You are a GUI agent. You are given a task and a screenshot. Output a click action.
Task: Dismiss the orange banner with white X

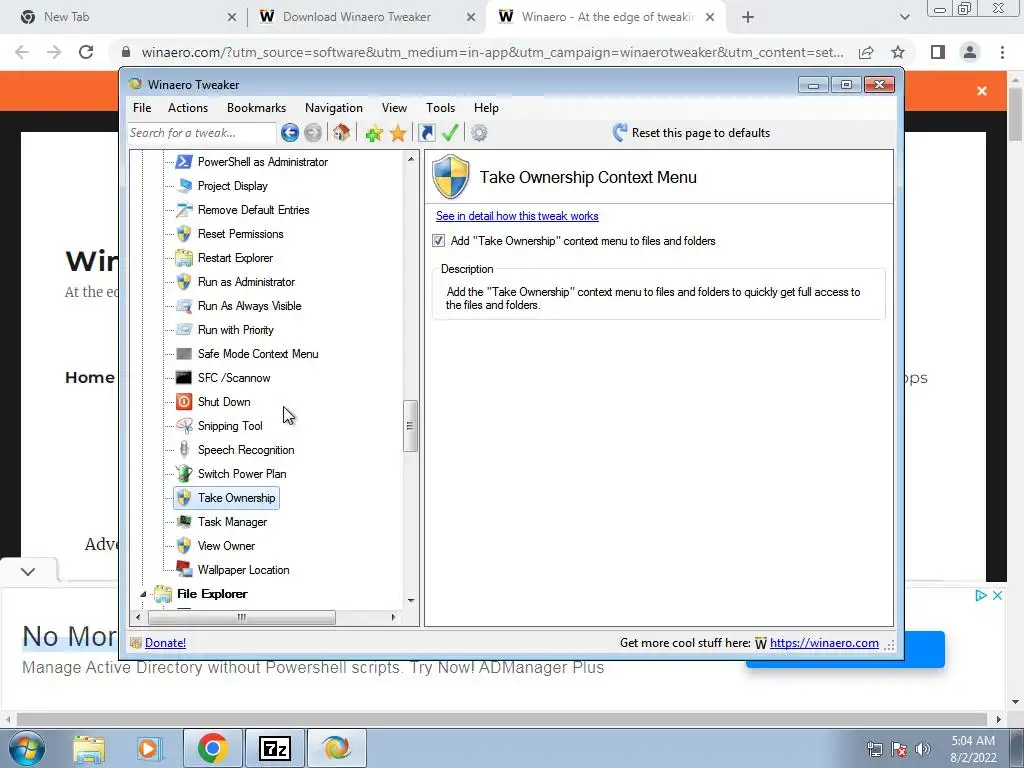tap(982, 91)
